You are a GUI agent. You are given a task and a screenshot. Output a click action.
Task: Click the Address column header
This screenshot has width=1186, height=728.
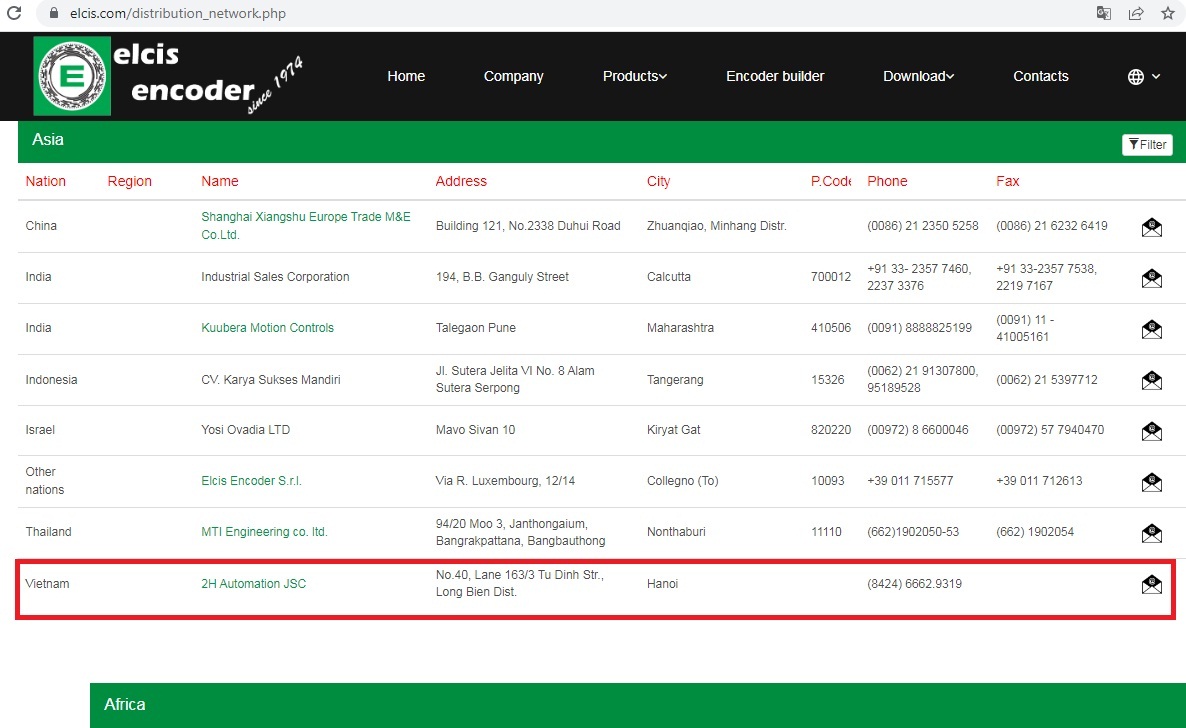pos(461,181)
